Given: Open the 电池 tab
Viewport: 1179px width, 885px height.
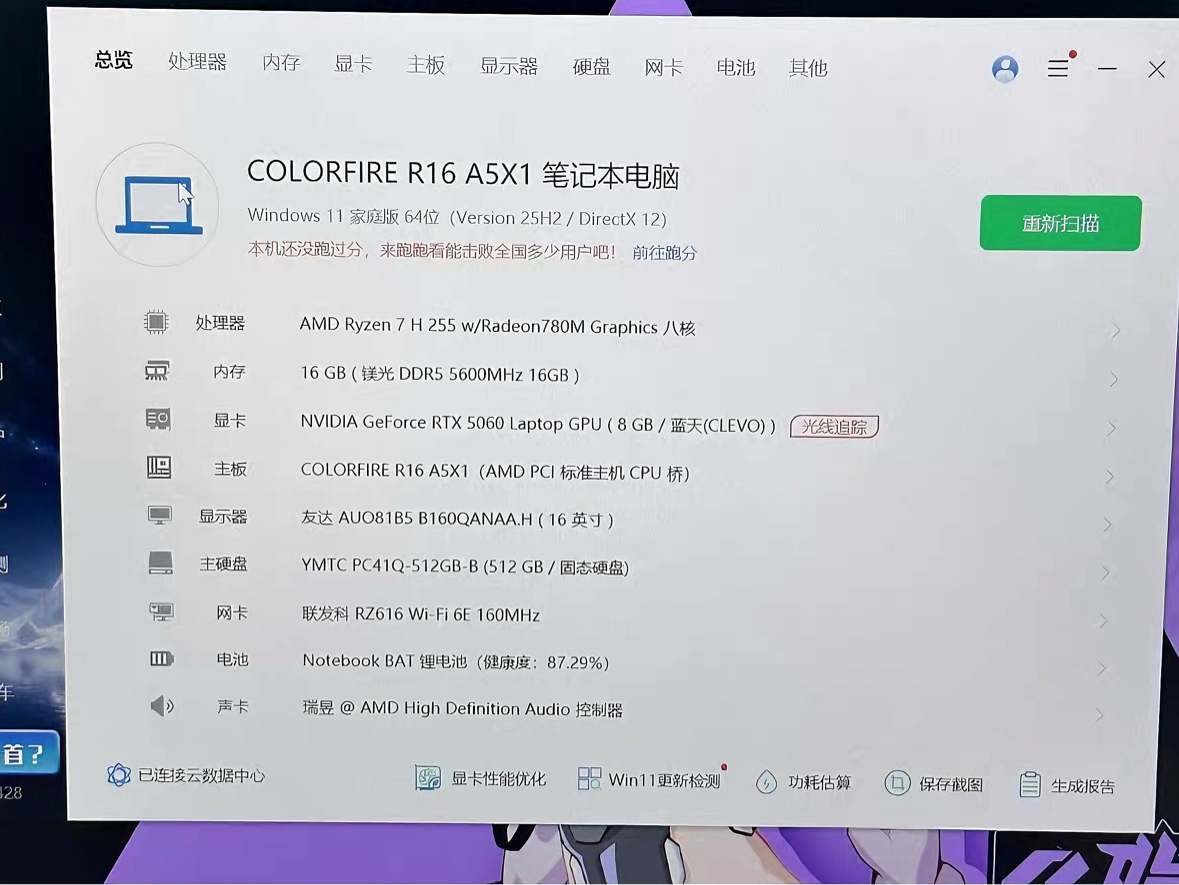Looking at the screenshot, I should pyautogui.click(x=735, y=67).
